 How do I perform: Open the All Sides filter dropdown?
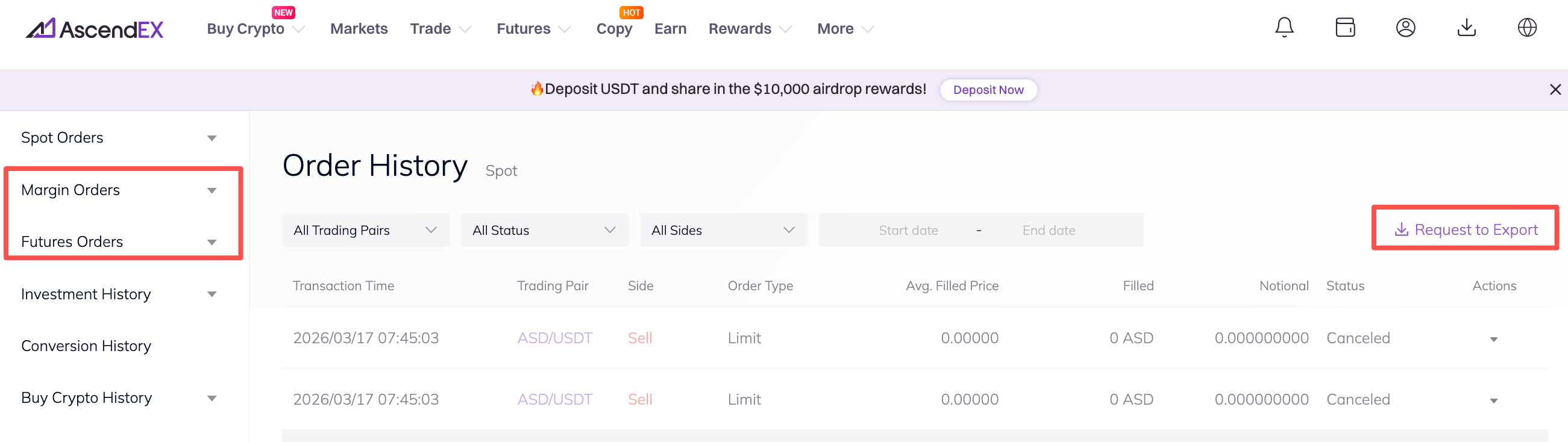(x=723, y=230)
